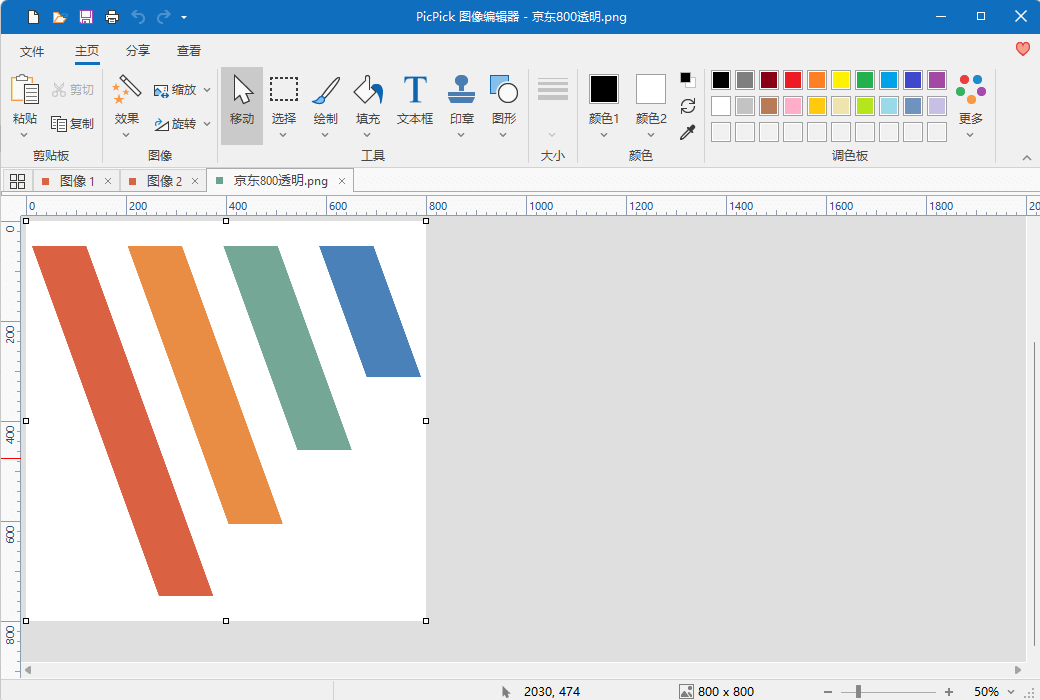
Task: Collapse the ribbon with the up chevron
Action: click(x=1027, y=157)
